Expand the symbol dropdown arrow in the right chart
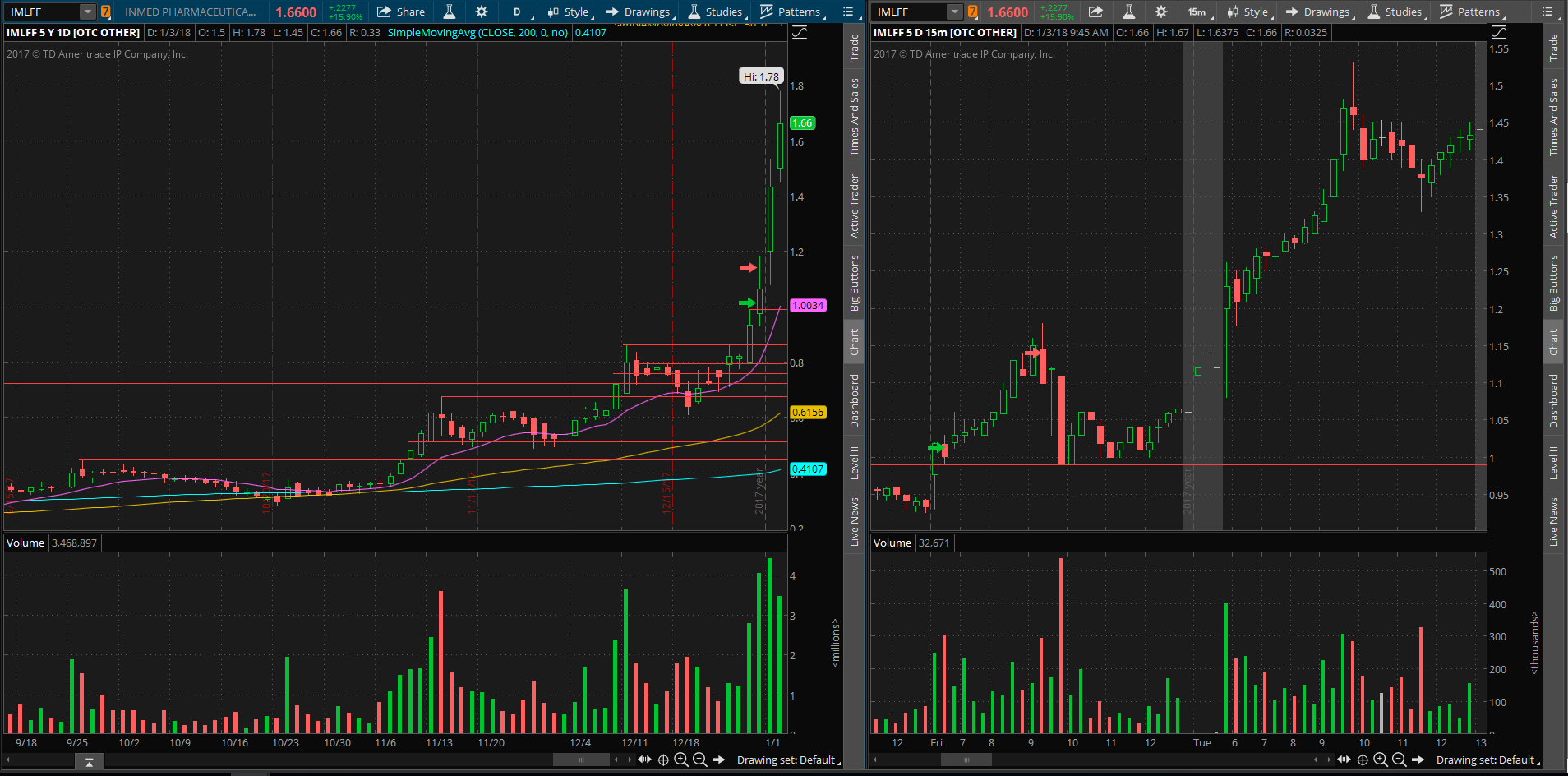Screen dimensions: 1568x776 [x=954, y=12]
